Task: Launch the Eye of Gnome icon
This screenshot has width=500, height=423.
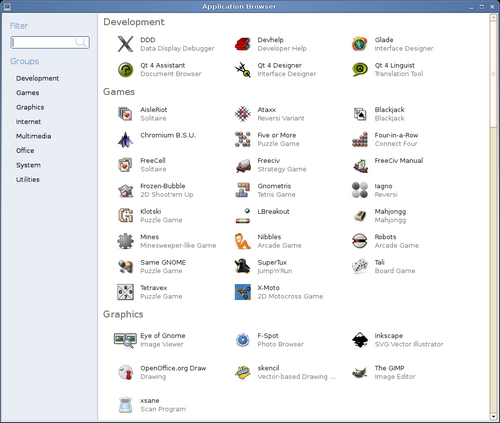Action: pos(125,340)
